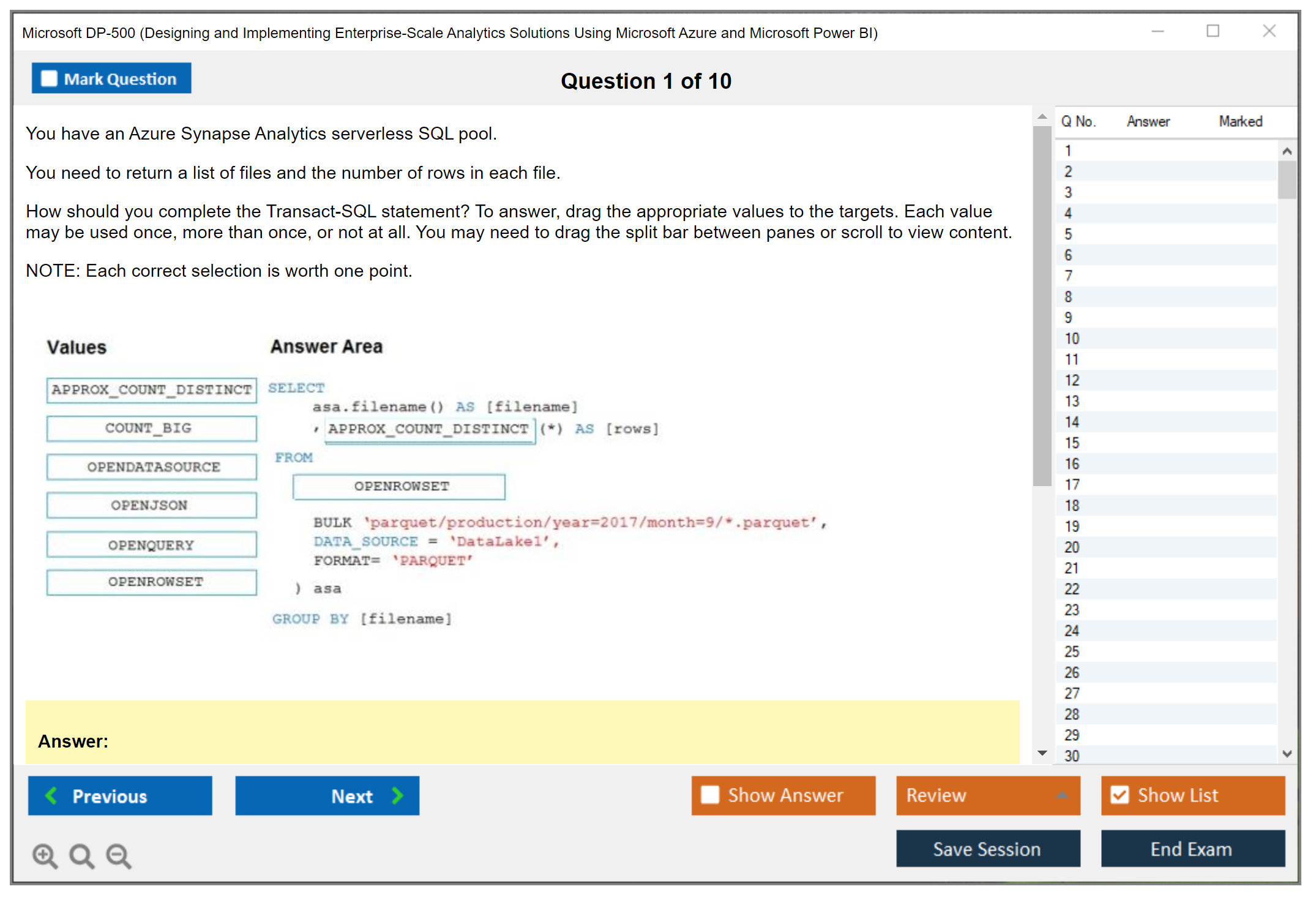The image size is (1316, 900).
Task: Click question pane scroll up arrow
Action: pos(1042,116)
